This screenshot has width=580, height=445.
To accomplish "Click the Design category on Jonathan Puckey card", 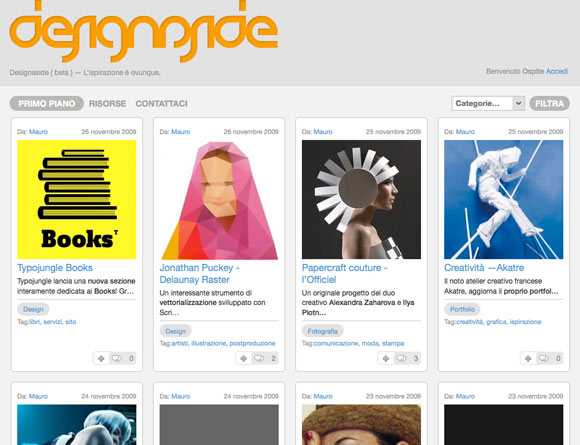I will [x=176, y=331].
